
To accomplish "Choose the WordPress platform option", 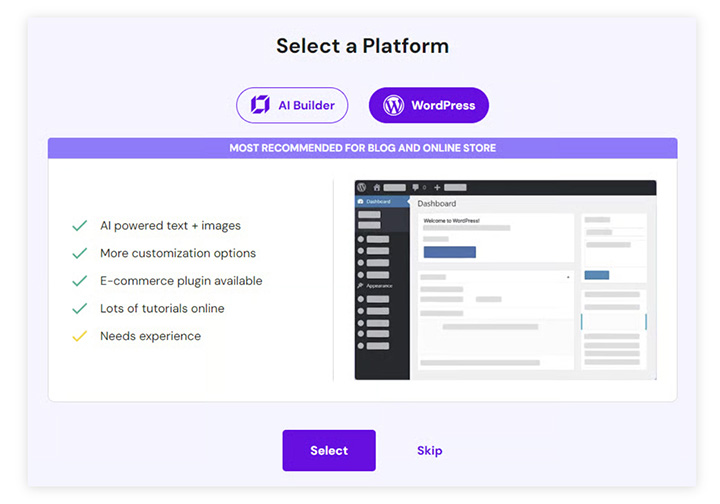I will (428, 105).
